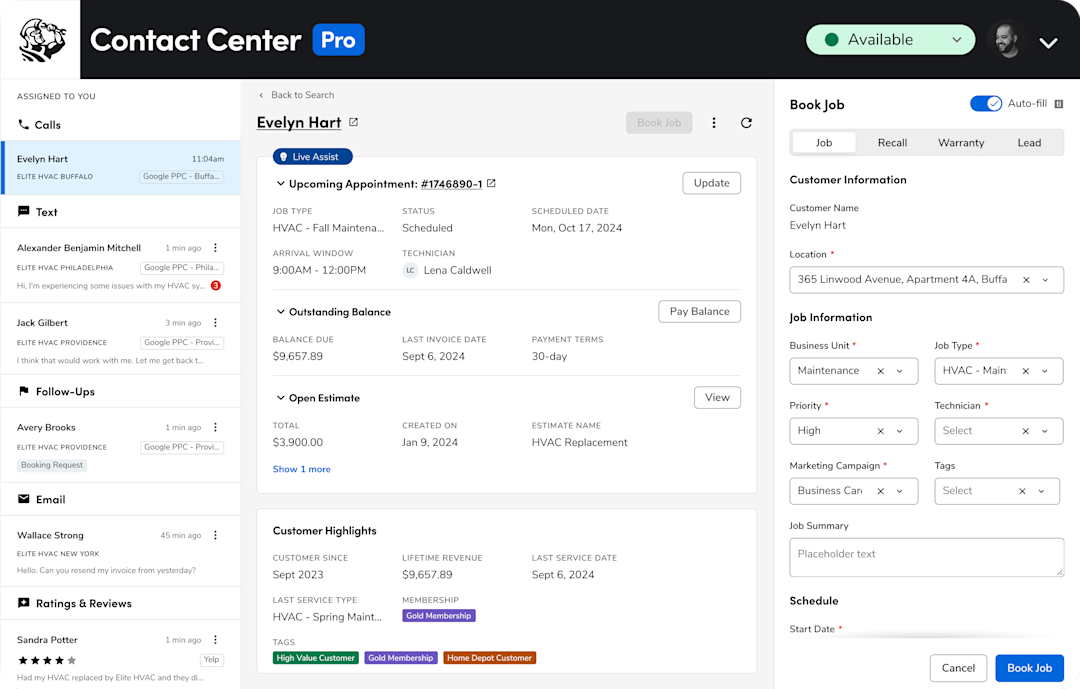Click the Auto-fill info icon
The image size is (1080, 689).
(x=1059, y=104)
